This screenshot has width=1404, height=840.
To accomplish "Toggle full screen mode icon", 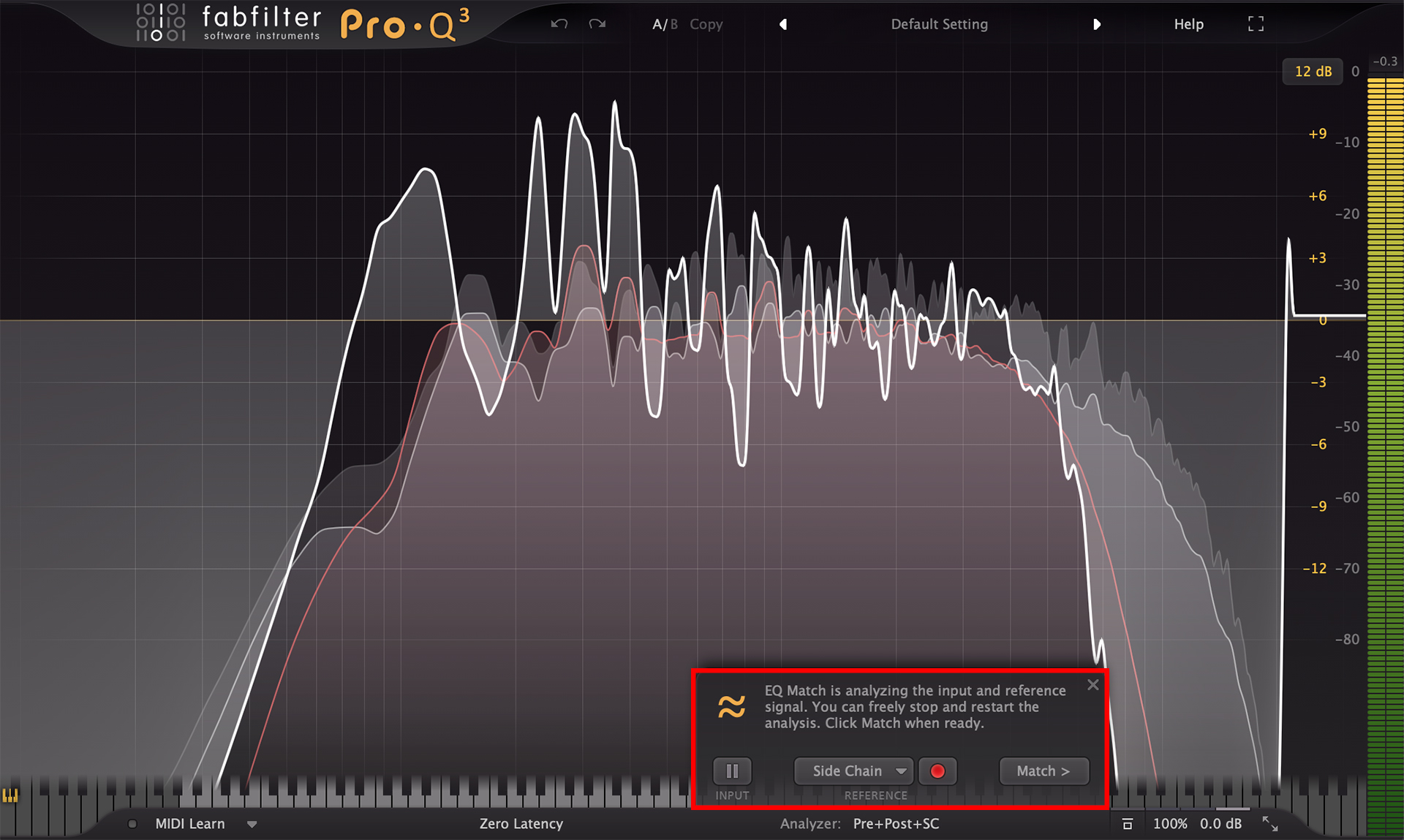I will pos(1256,24).
